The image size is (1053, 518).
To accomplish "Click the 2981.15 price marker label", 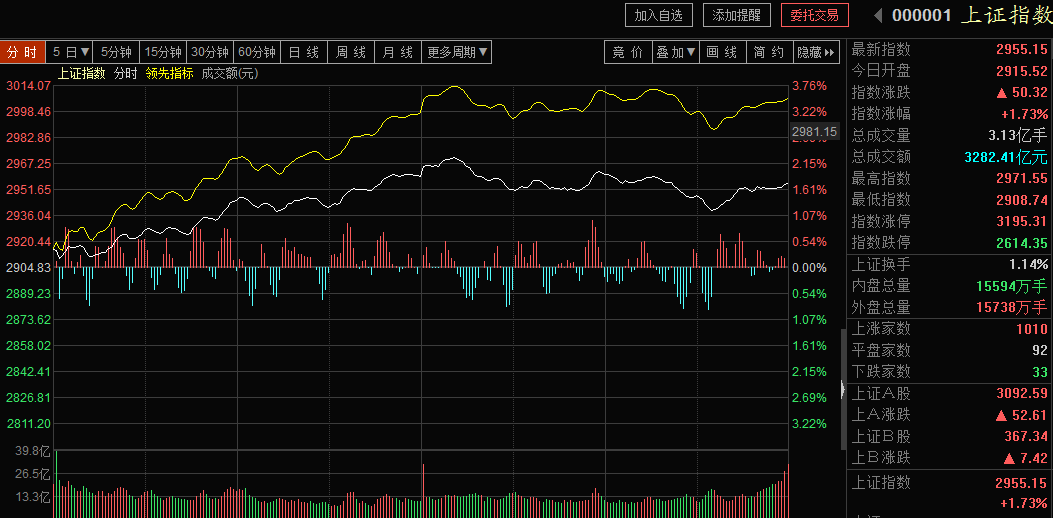I will (x=815, y=132).
